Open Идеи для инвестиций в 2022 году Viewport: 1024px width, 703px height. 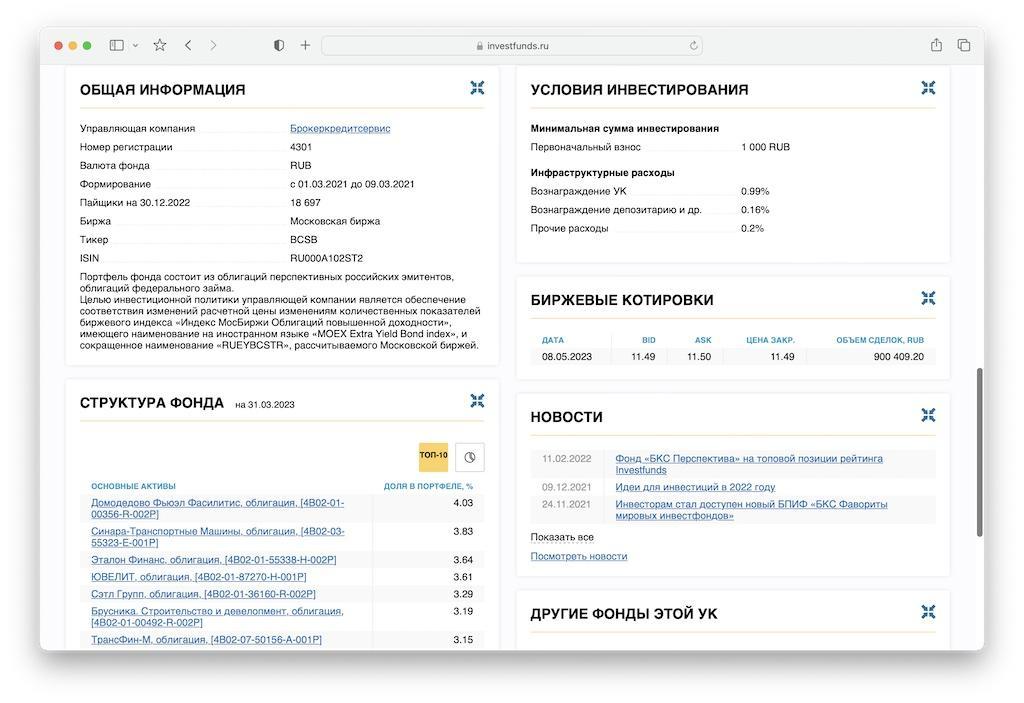point(694,487)
